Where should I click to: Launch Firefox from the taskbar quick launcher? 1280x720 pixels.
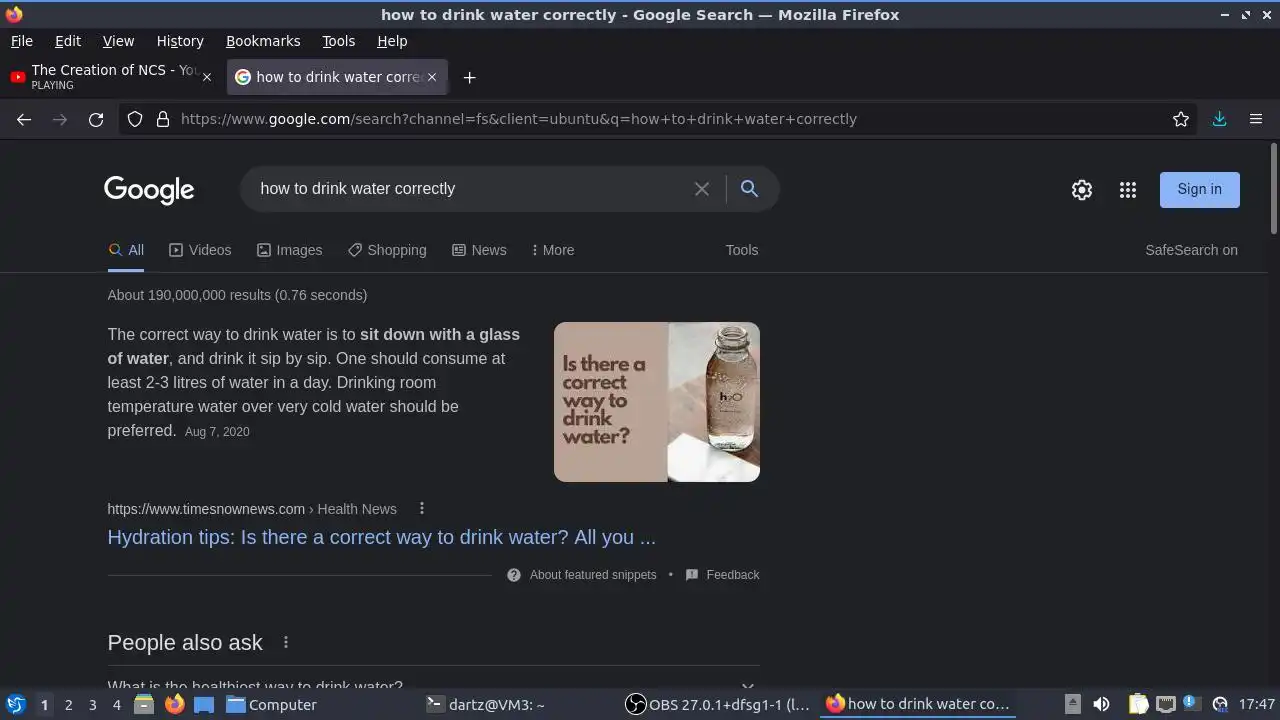pyautogui.click(x=174, y=705)
